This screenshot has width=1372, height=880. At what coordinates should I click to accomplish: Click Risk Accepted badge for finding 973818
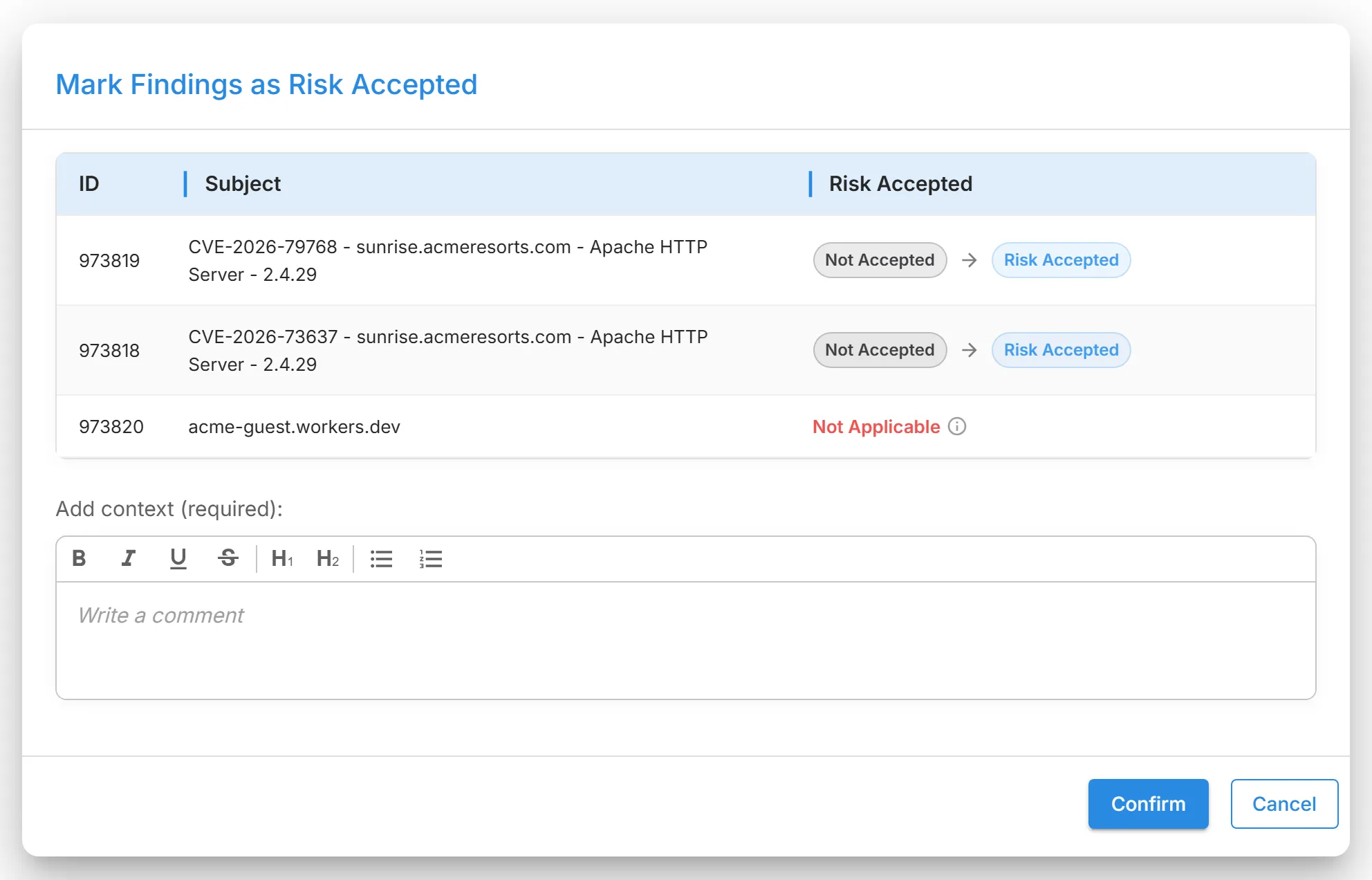click(x=1061, y=350)
